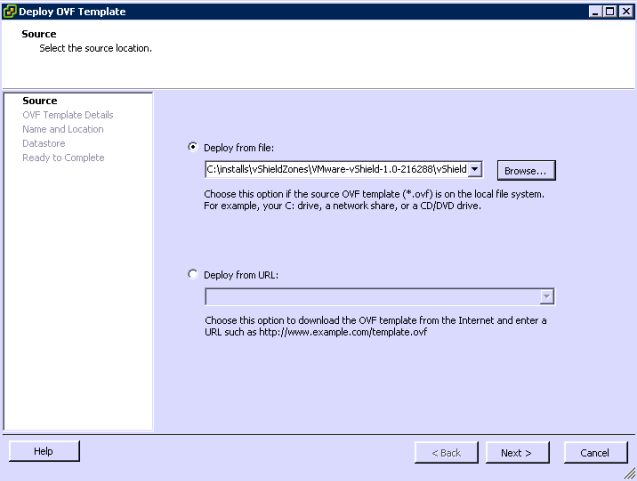Screen dimensions: 637x481
Task: Go to the Source step in sidebar
Action: pyautogui.click(x=40, y=101)
